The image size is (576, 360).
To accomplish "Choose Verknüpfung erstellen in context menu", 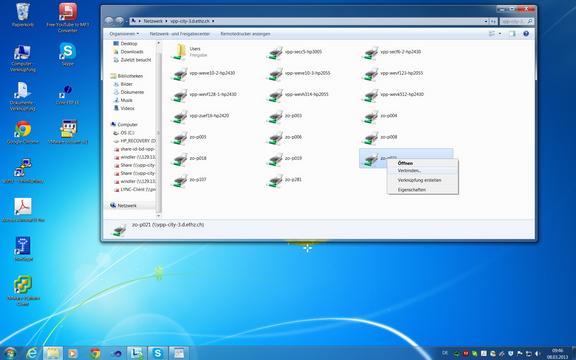I will 422,180.
